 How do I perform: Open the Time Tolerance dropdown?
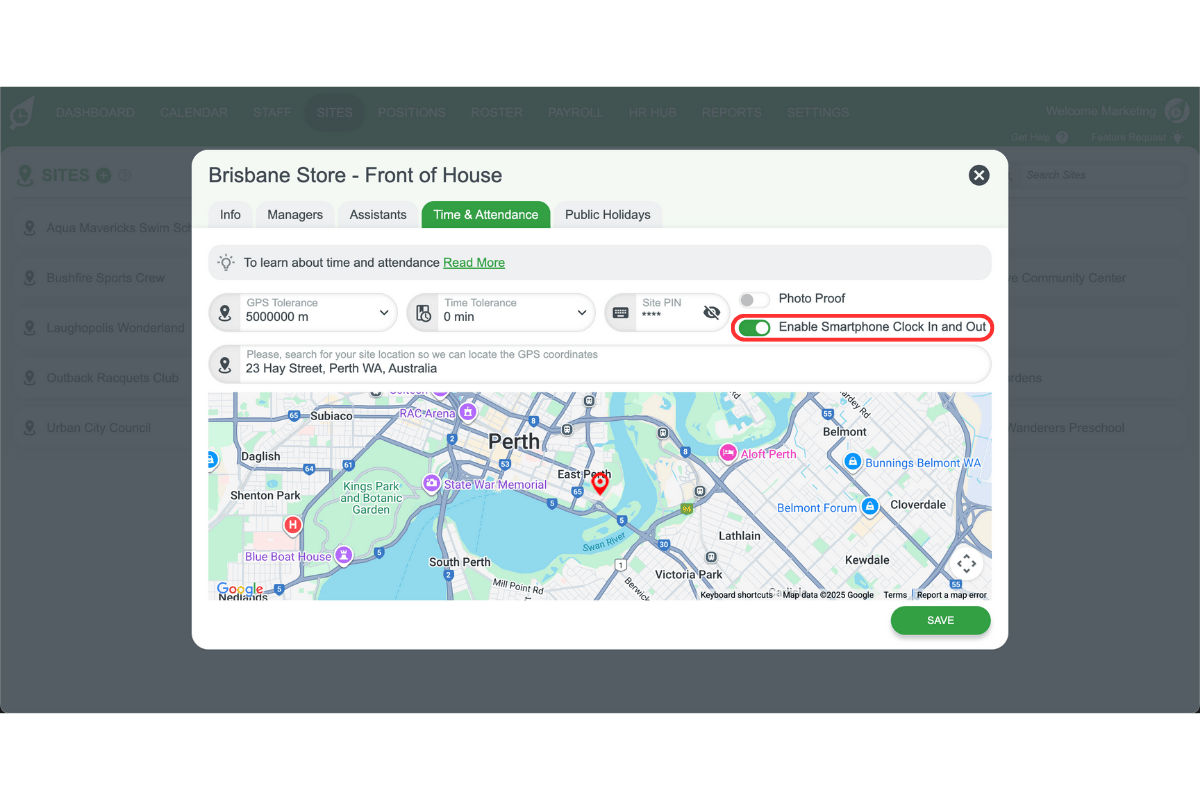[581, 312]
